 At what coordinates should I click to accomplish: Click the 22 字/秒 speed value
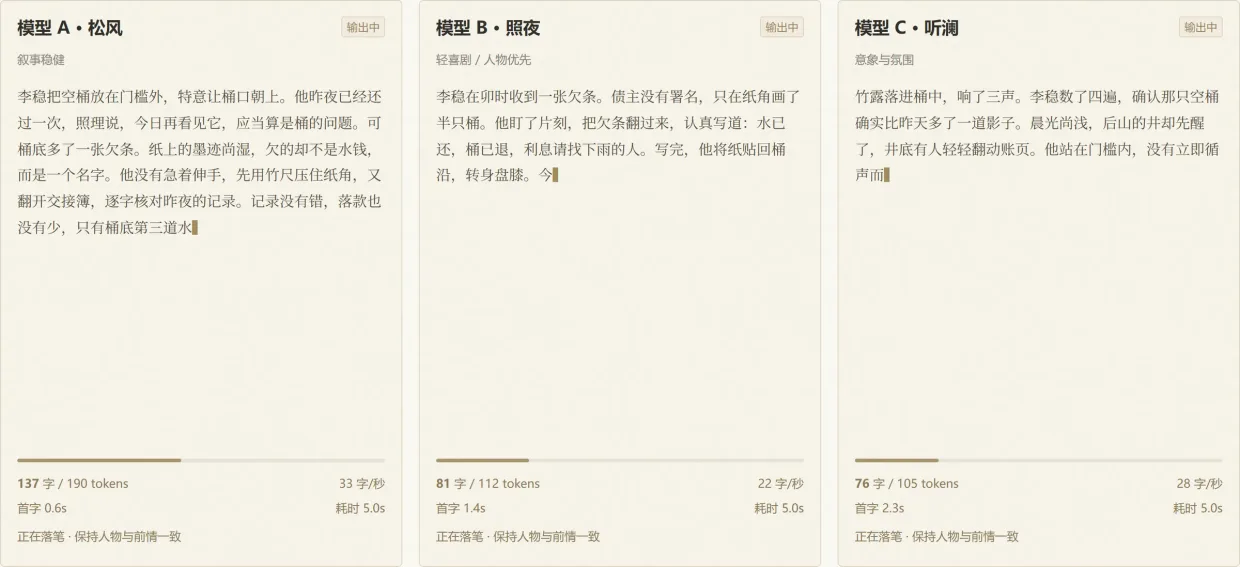coord(781,484)
